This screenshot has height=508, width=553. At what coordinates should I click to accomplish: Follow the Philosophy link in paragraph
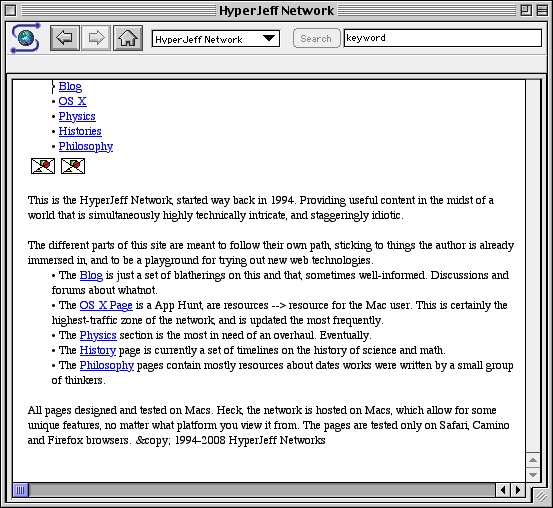tap(107, 365)
